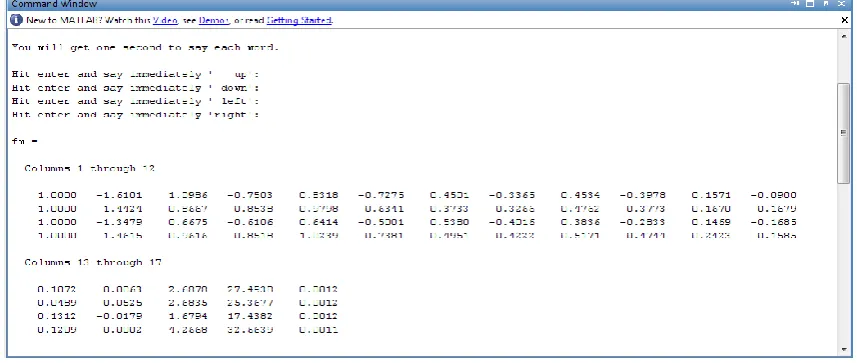Click the value -0.0179
Image resolution: width=857 pixels, height=363 pixels.
119,316
